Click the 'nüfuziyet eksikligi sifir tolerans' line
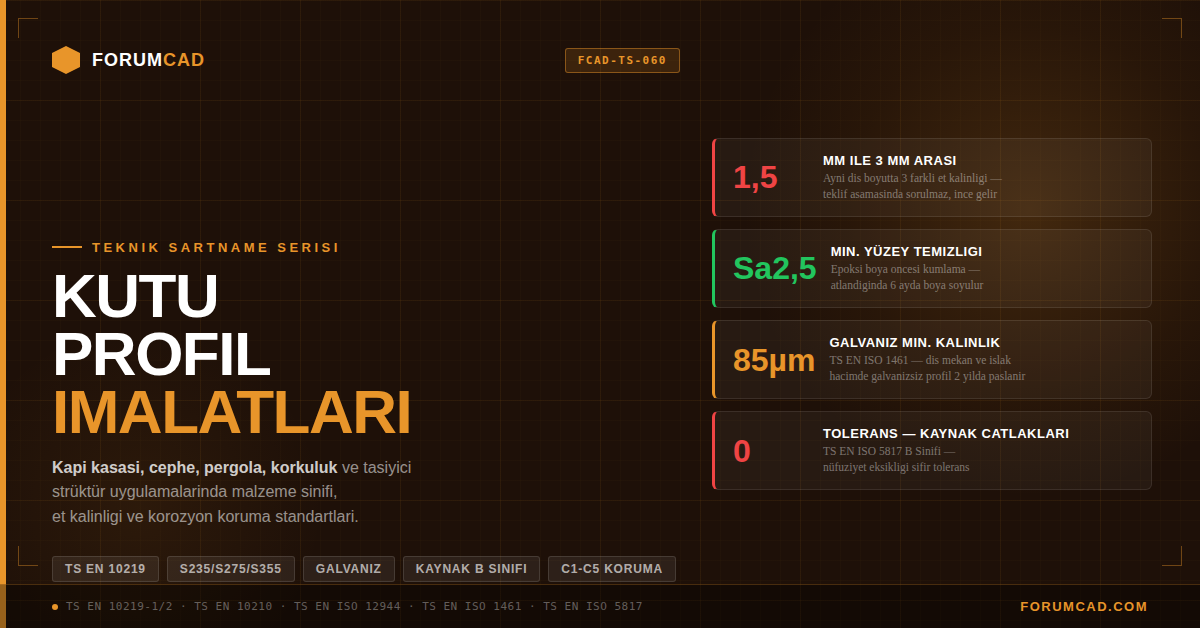The height and width of the screenshot is (628, 1200). tap(896, 467)
